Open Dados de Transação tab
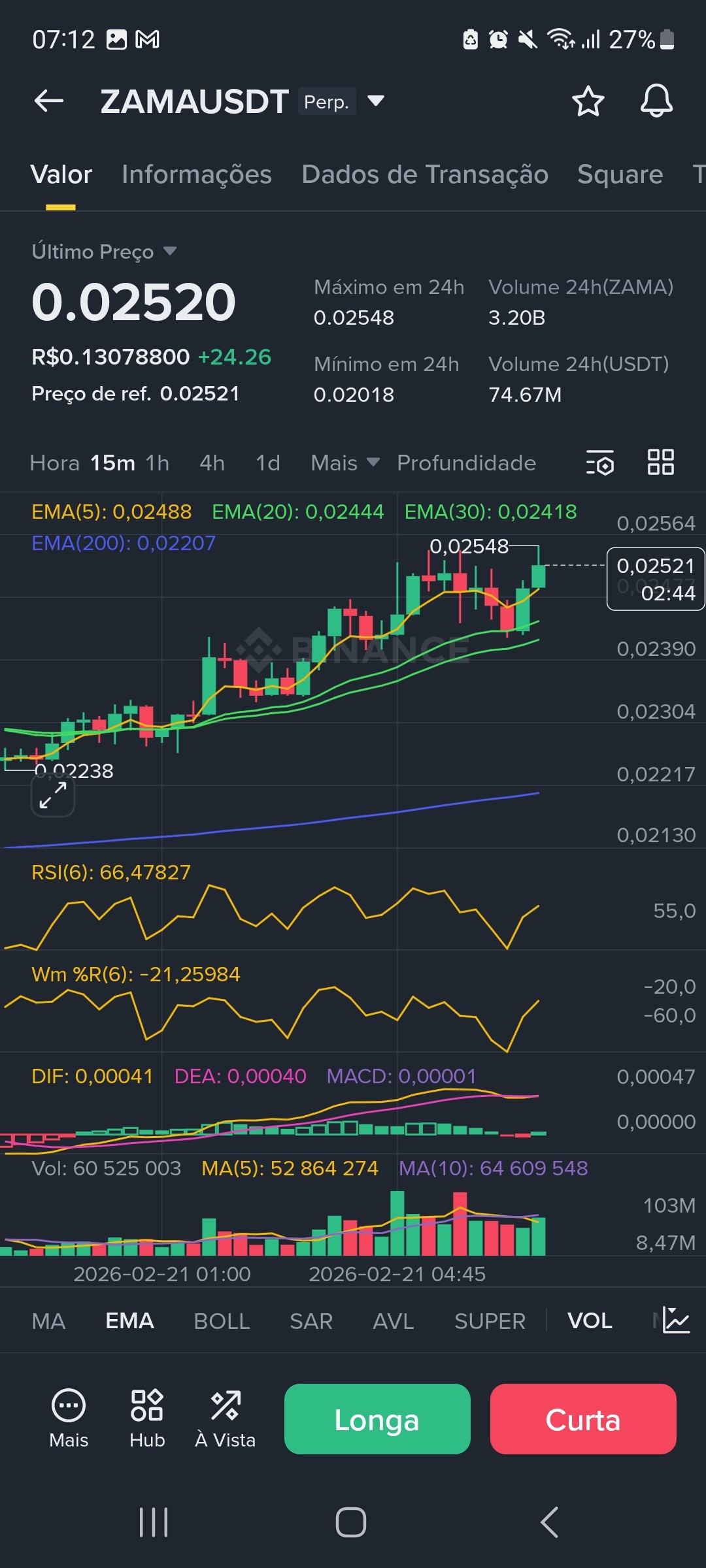 click(425, 174)
